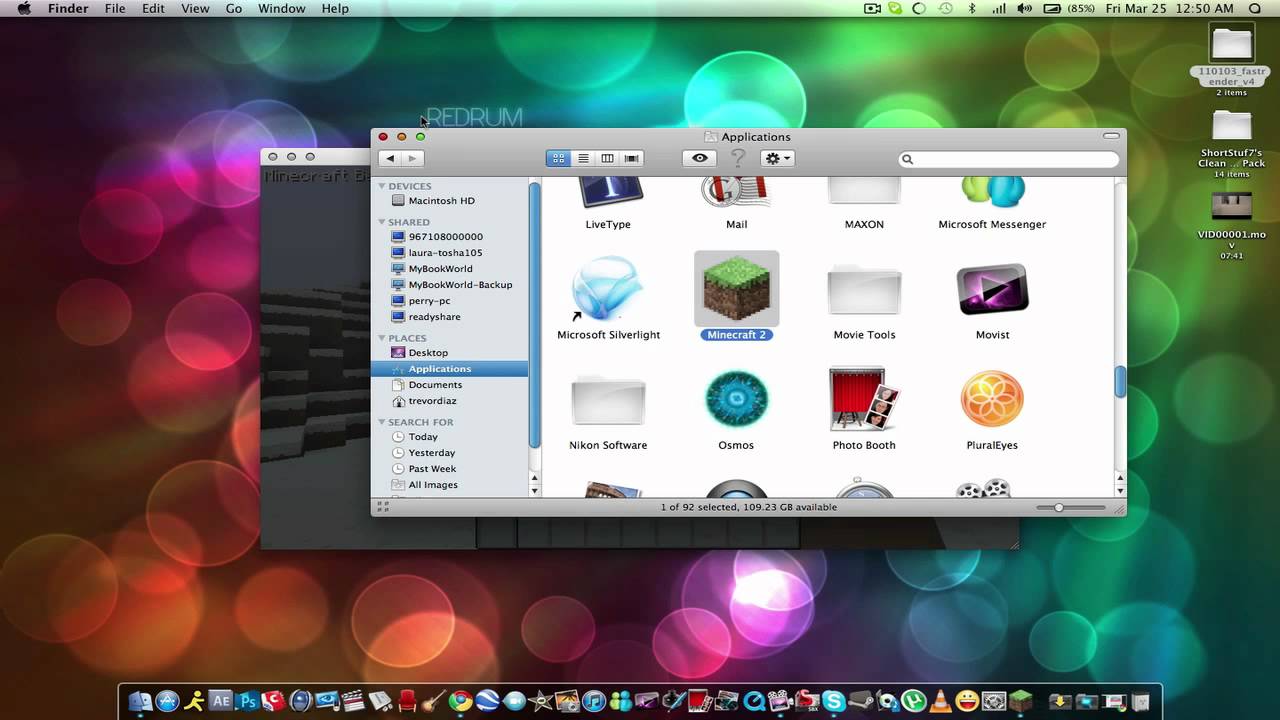Viewport: 1280px width, 720px height.
Task: Click the Bluetooth menu bar icon
Action: coord(971,8)
